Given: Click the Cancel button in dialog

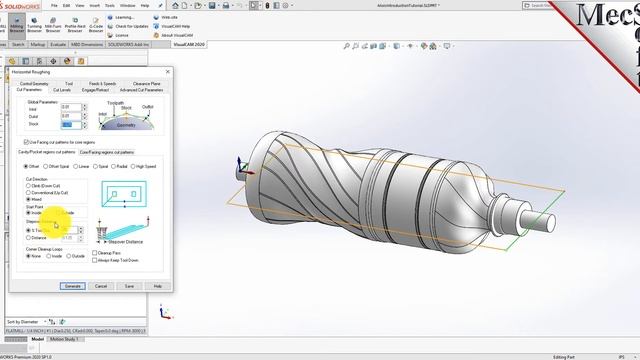Looking at the screenshot, I should pos(101,286).
